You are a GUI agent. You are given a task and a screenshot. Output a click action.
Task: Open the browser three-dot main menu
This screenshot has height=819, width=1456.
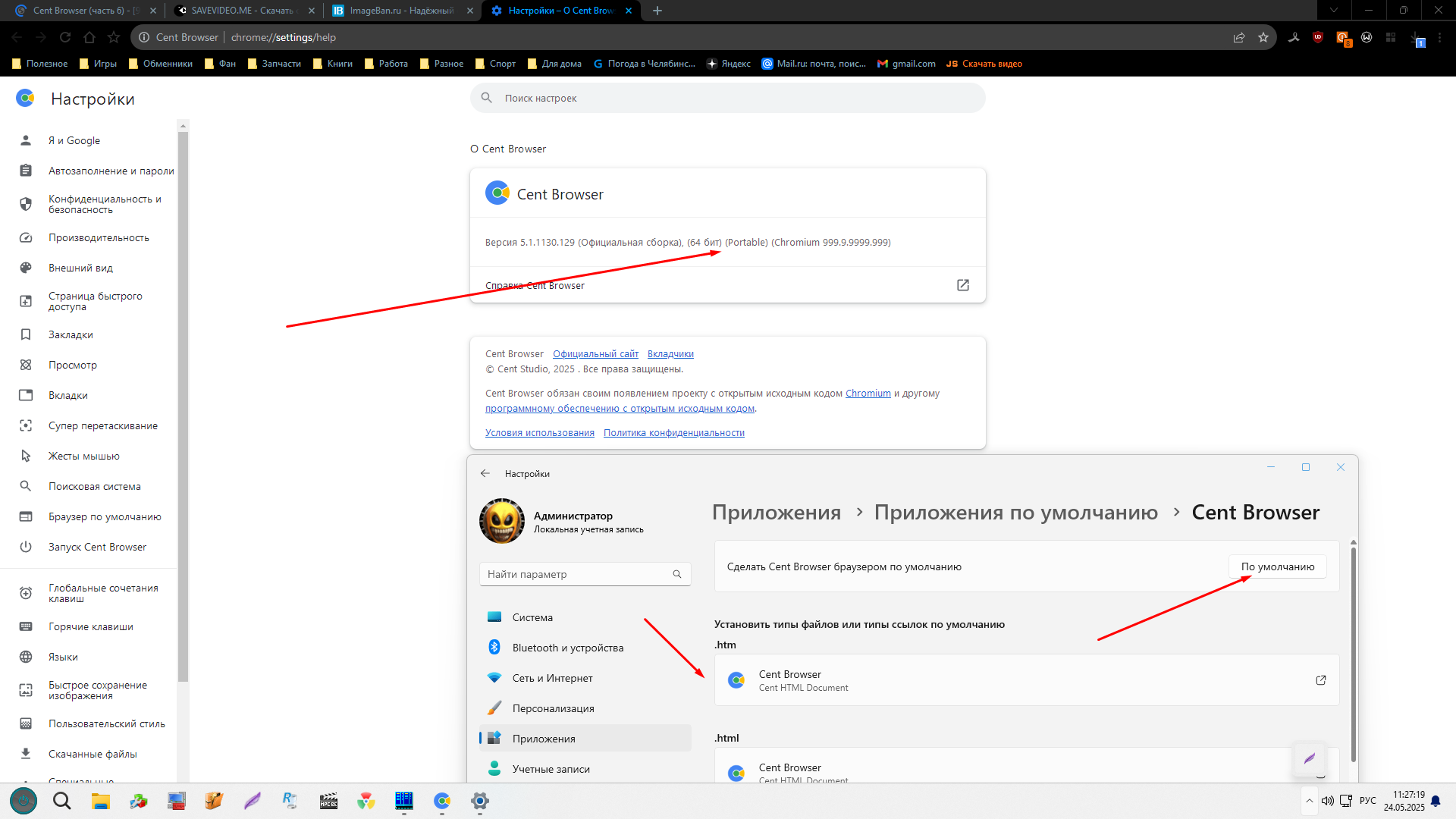tap(1439, 37)
